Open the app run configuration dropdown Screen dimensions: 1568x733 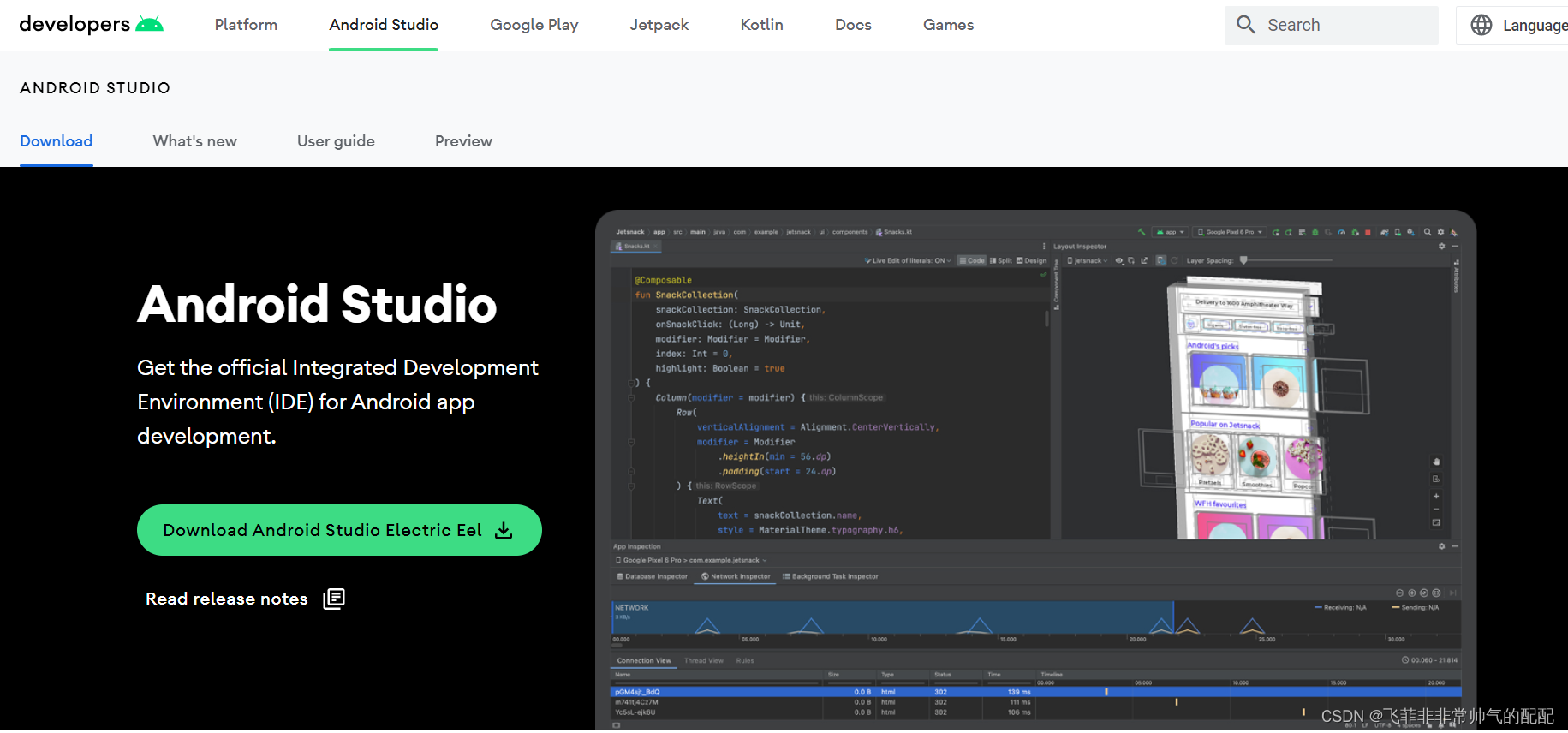point(1170,232)
